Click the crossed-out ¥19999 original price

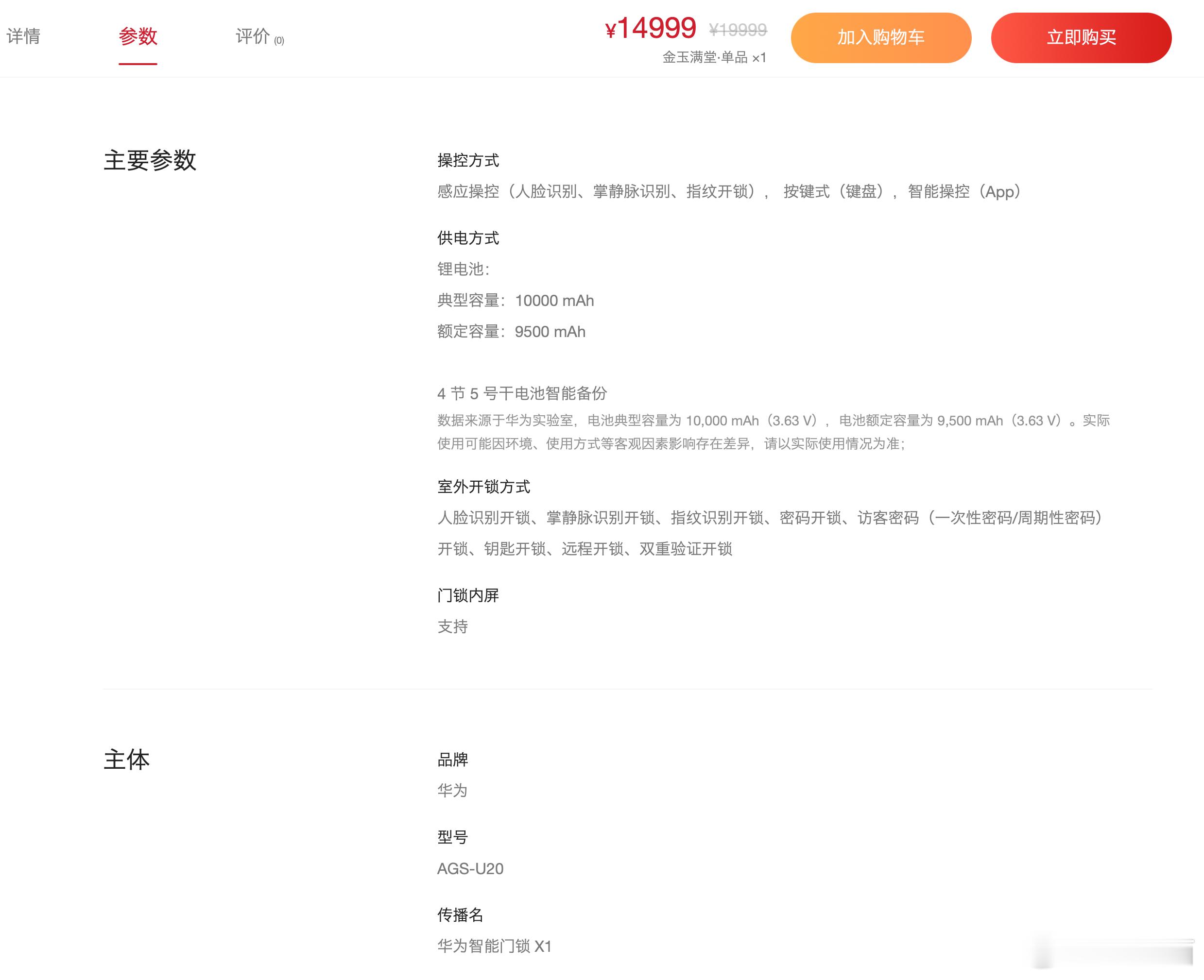click(738, 29)
